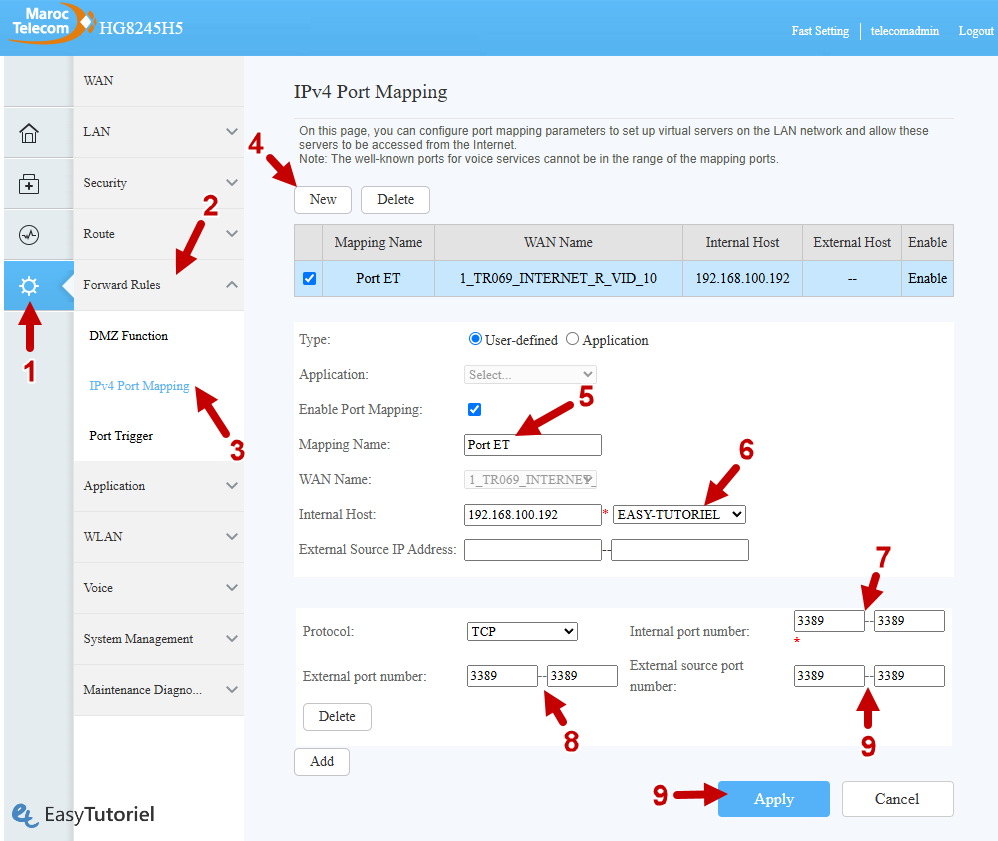This screenshot has width=998, height=841.
Task: Select the User-defined radio button
Action: click(475, 339)
